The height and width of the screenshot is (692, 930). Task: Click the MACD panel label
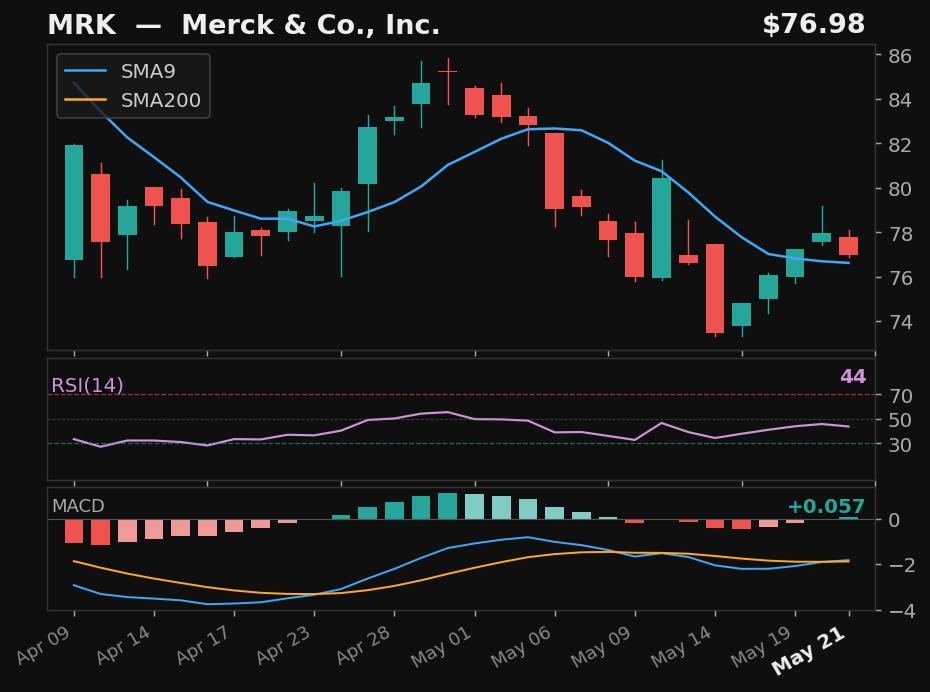(78, 506)
